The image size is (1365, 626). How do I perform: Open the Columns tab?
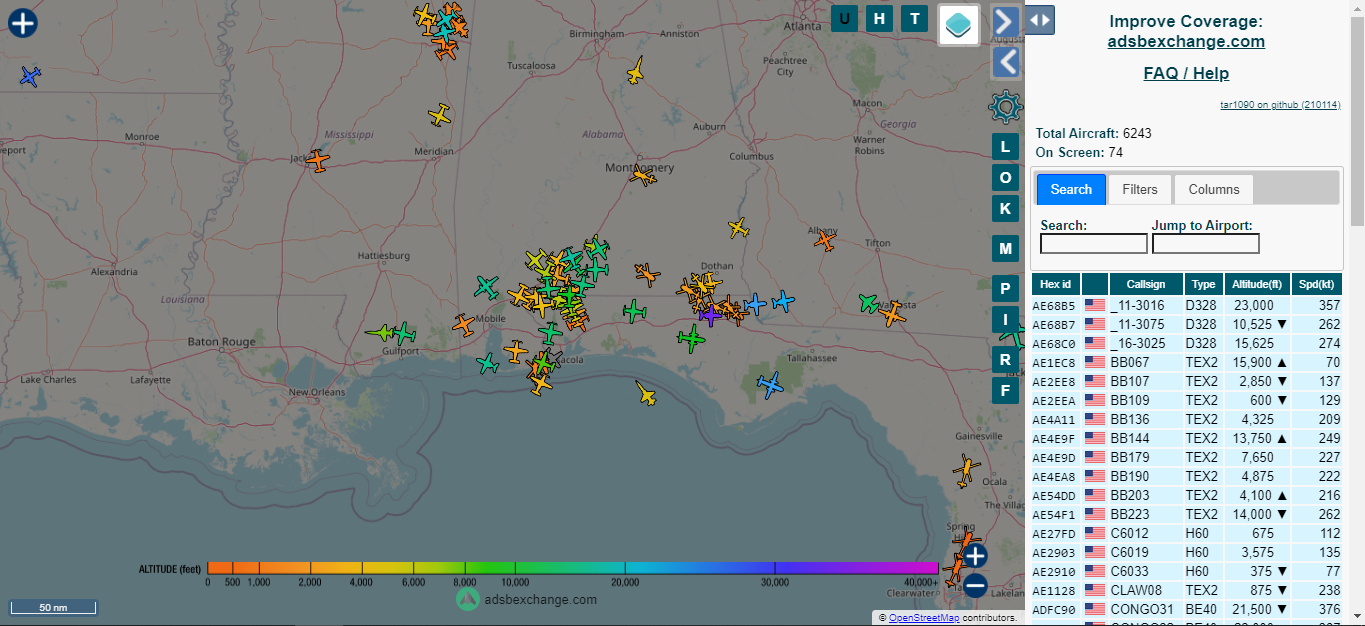coord(1214,189)
